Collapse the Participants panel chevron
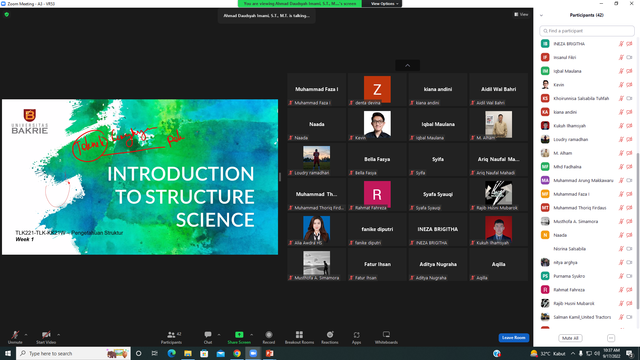The image size is (640, 360). click(541, 16)
